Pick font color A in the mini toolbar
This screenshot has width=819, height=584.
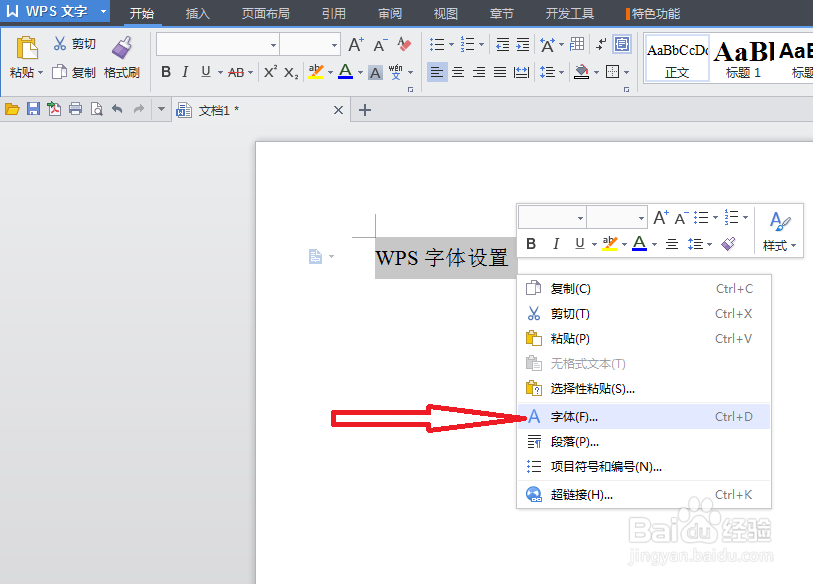click(x=639, y=243)
